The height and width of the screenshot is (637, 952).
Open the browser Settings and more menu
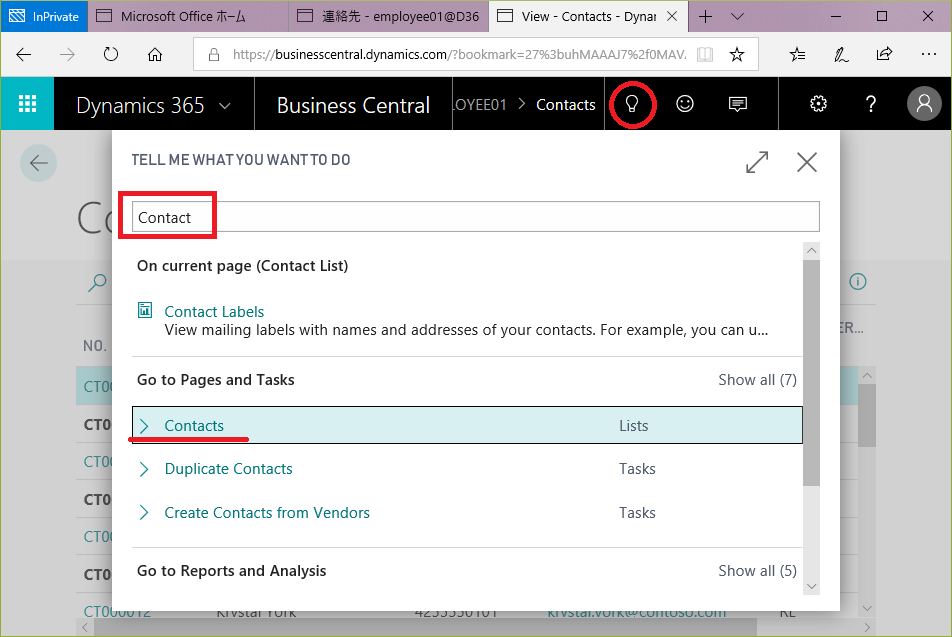click(928, 54)
